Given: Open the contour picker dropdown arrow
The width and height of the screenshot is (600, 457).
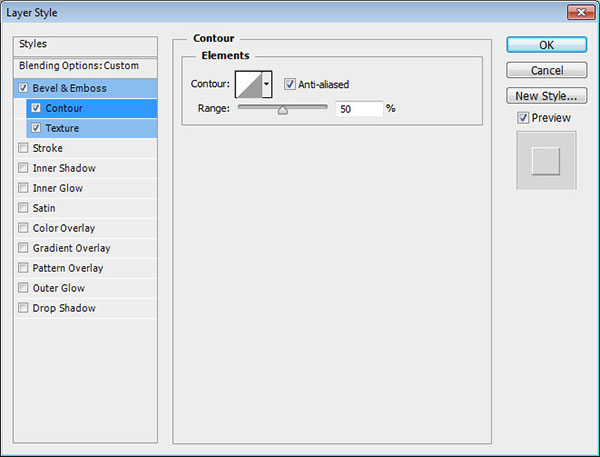Looking at the screenshot, I should (x=267, y=85).
